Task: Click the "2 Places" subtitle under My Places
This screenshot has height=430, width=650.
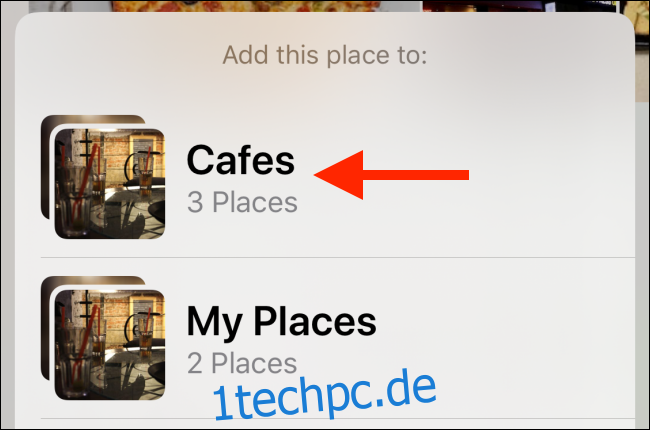Action: (242, 363)
